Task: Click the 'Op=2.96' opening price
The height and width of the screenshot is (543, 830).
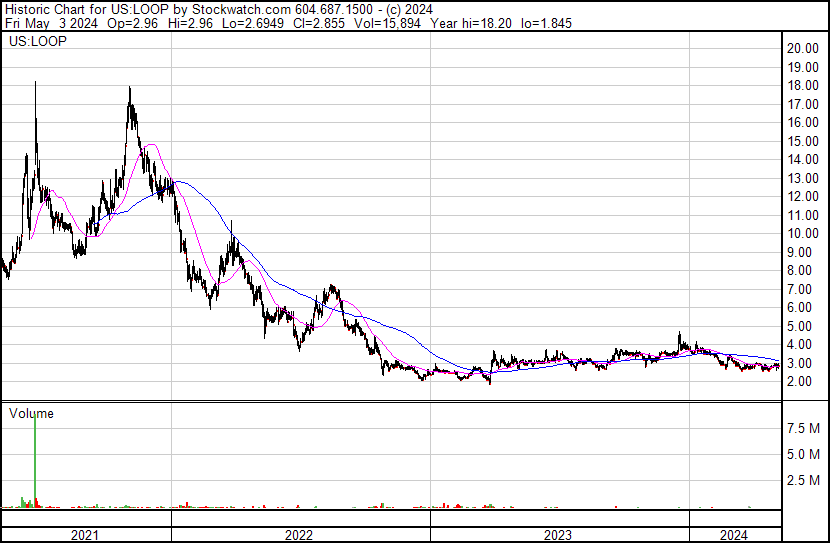Action: pos(132,23)
